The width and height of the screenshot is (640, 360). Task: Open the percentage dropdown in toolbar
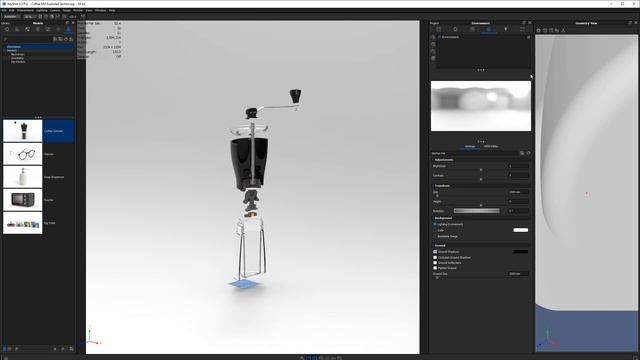(30, 16)
